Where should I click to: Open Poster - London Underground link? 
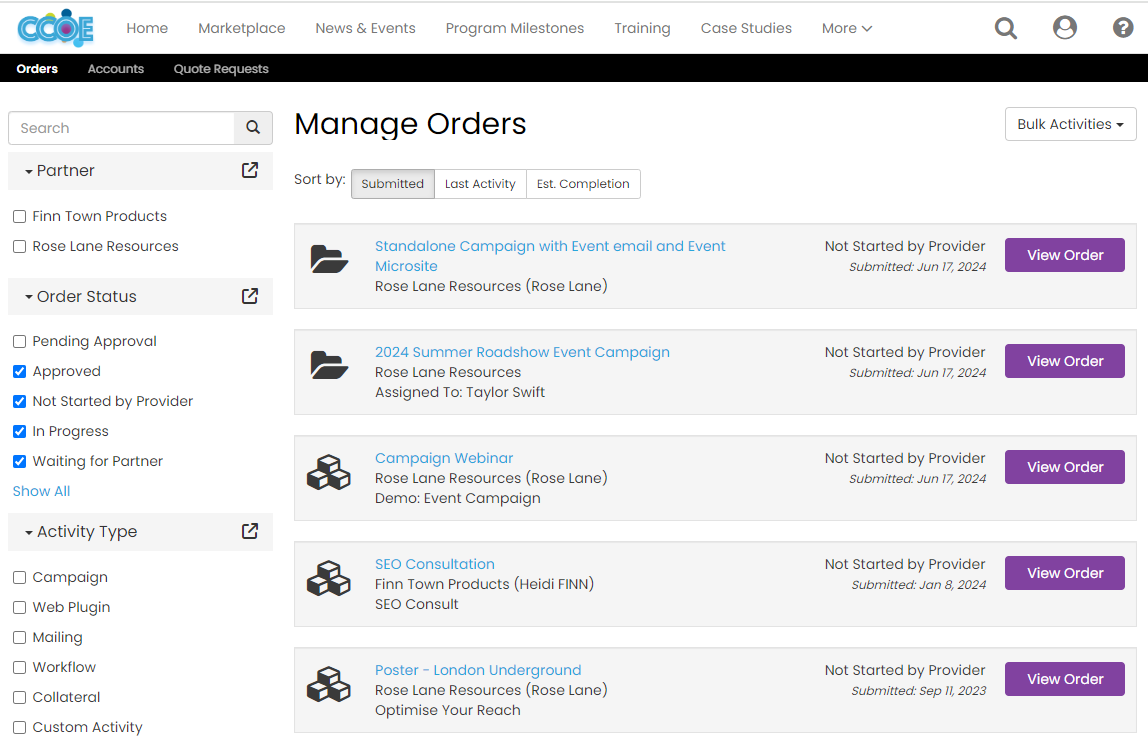[478, 670]
